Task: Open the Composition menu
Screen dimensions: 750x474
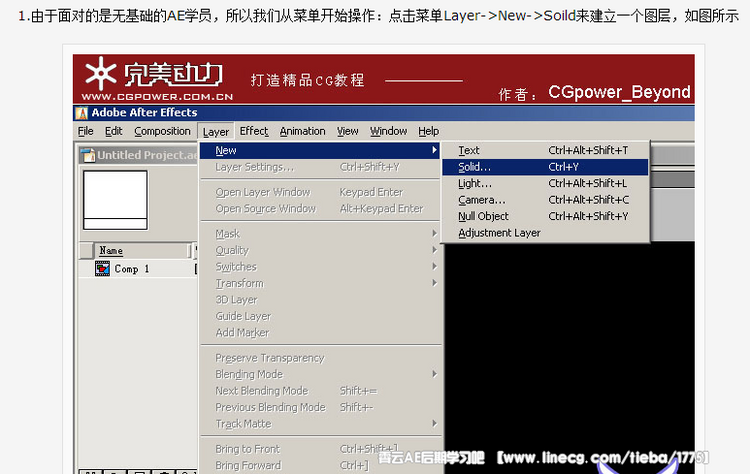Action: pyautogui.click(x=162, y=131)
